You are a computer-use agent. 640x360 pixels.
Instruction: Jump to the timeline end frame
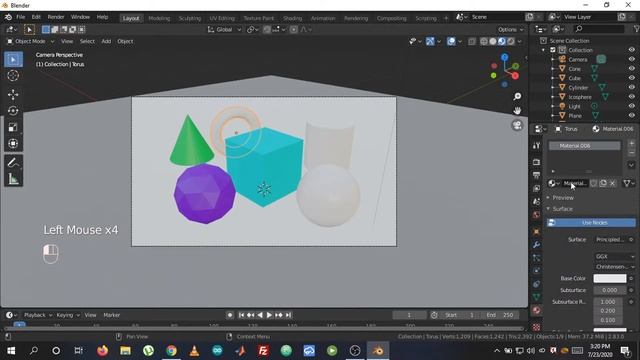[288, 315]
